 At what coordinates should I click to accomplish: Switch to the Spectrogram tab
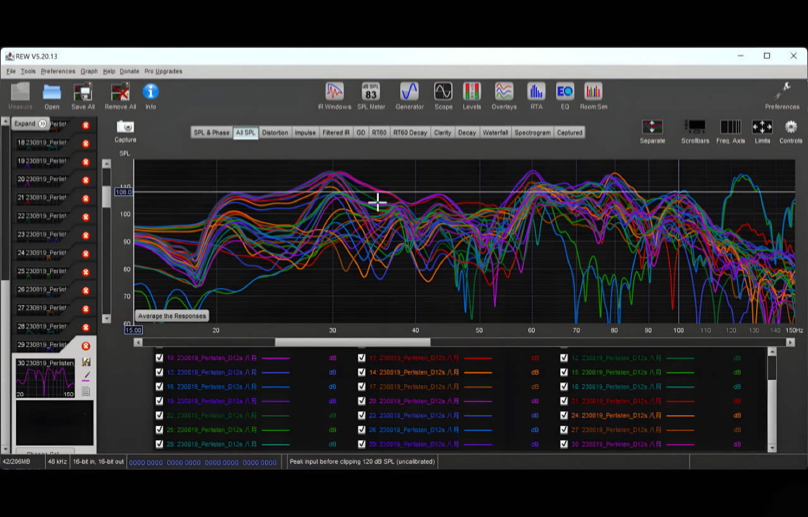[x=532, y=132]
